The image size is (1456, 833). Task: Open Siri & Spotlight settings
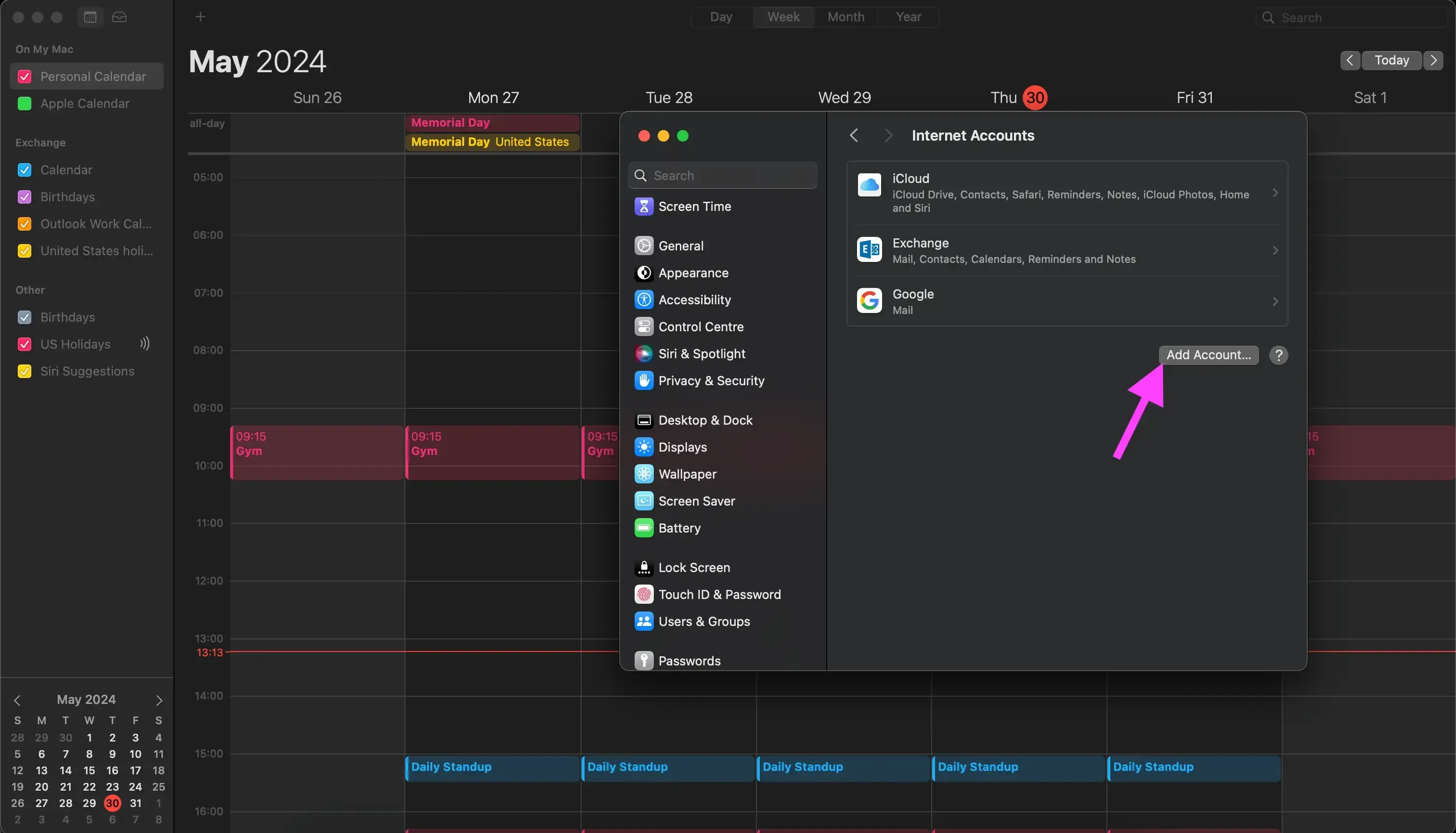click(x=702, y=353)
